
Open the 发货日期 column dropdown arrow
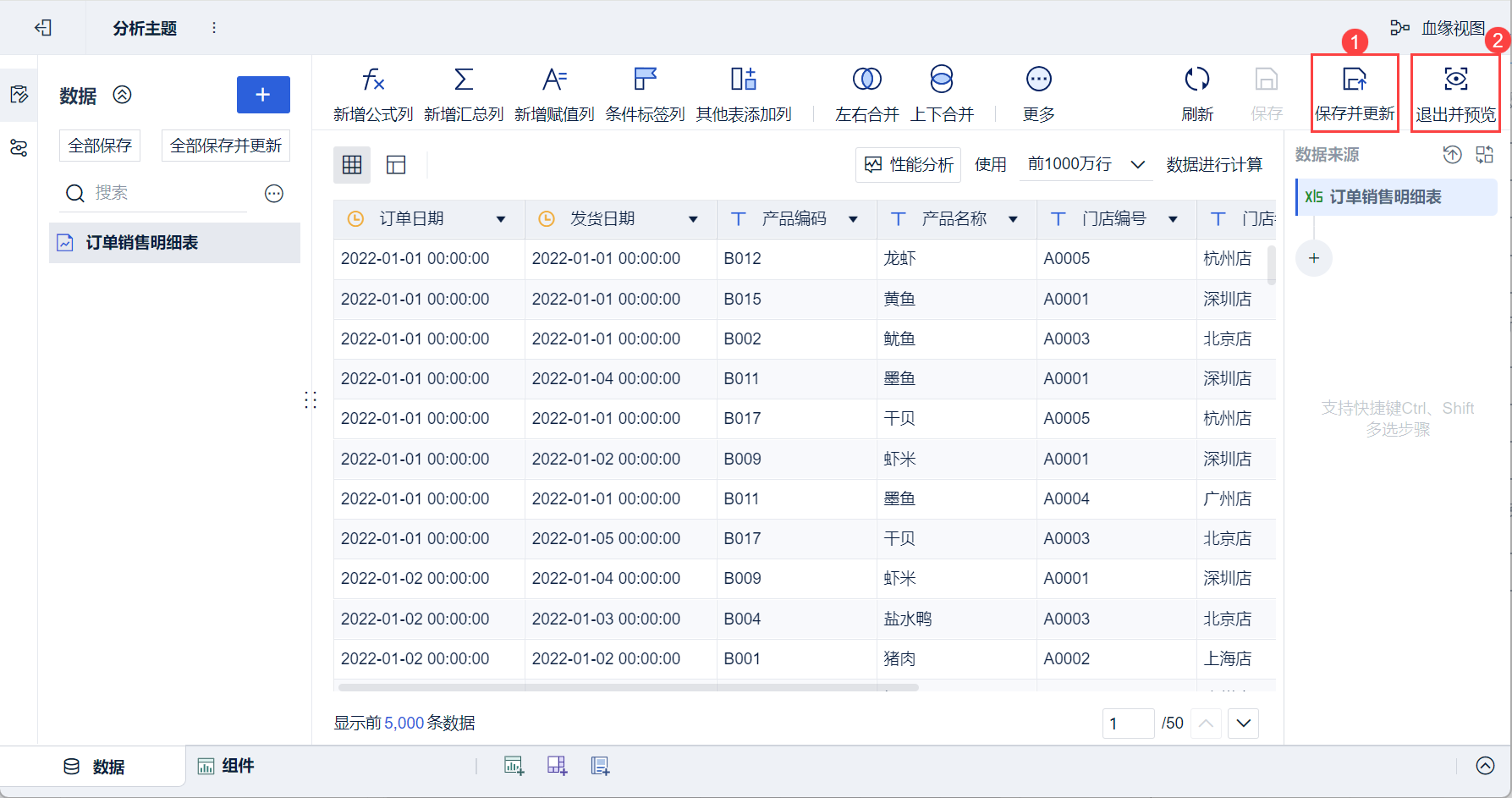[x=693, y=220]
